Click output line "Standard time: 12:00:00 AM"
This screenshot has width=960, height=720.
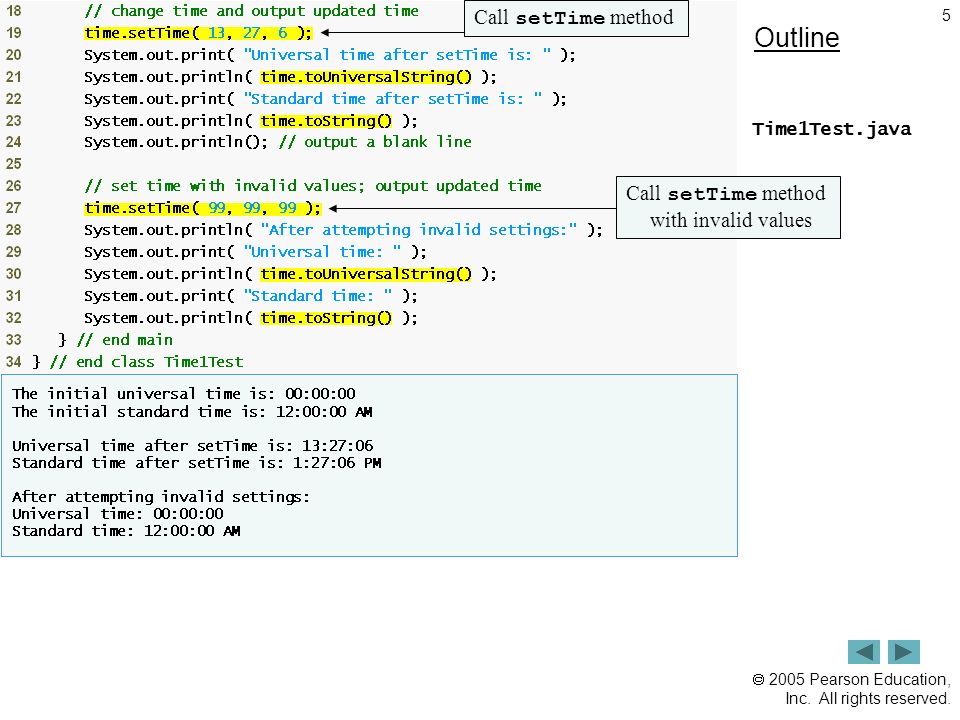[x=126, y=531]
